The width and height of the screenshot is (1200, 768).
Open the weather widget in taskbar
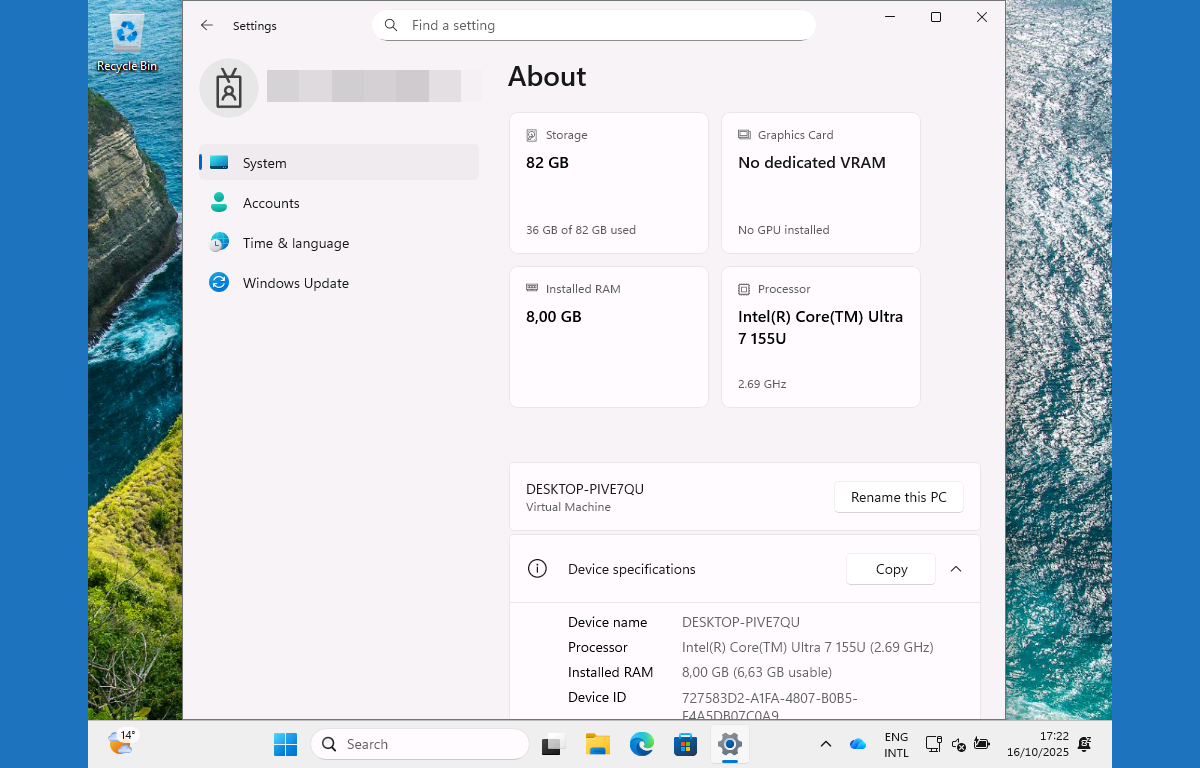(x=121, y=742)
